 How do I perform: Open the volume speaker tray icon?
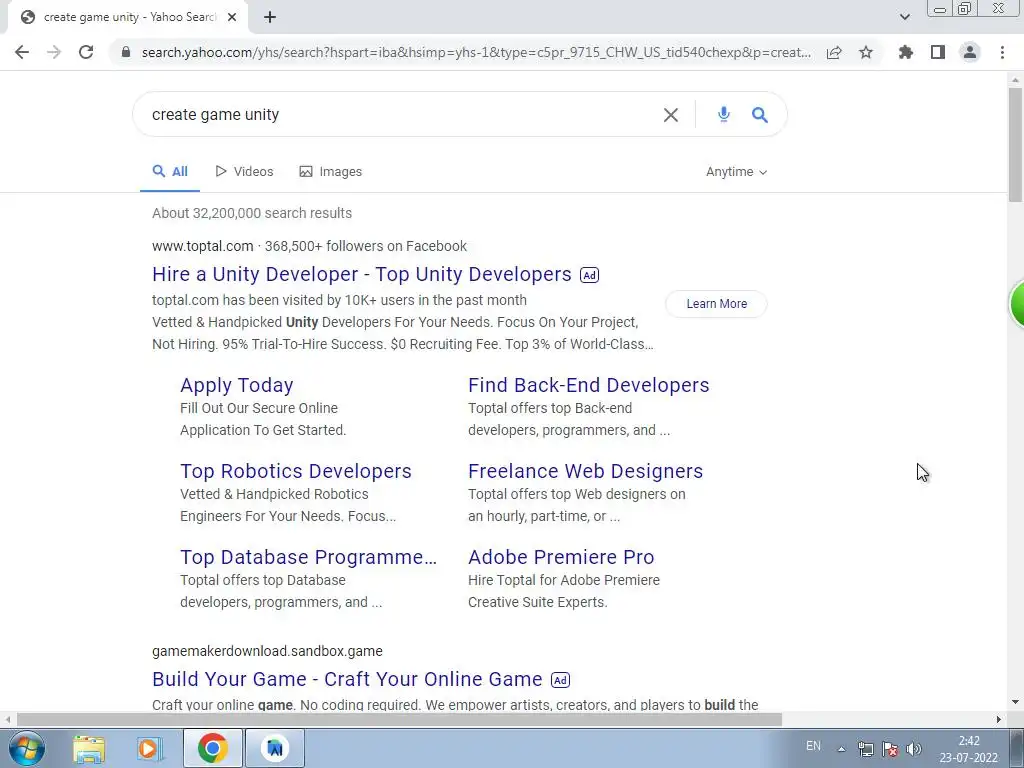914,749
